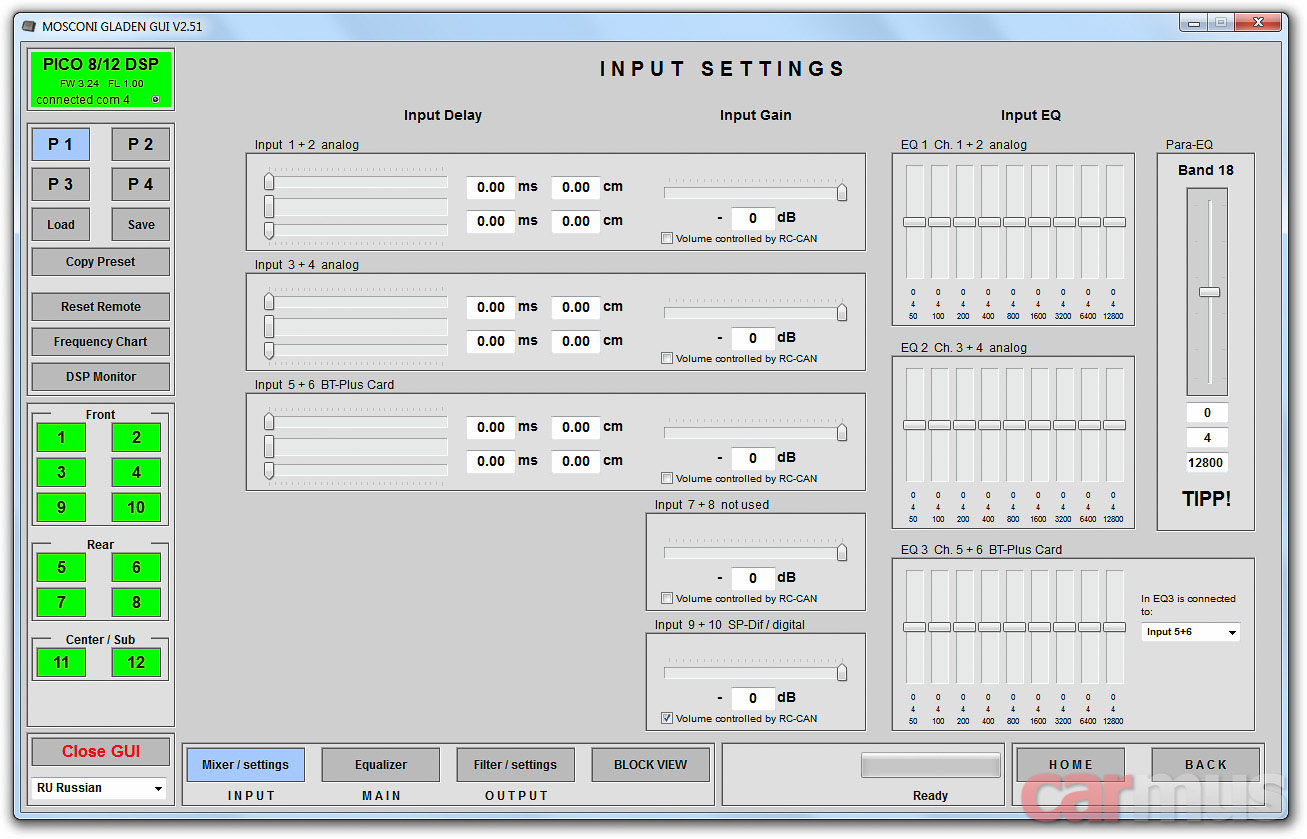Uncheck RC-CAN volume for Input 9+10 SP-Dif

[667, 719]
